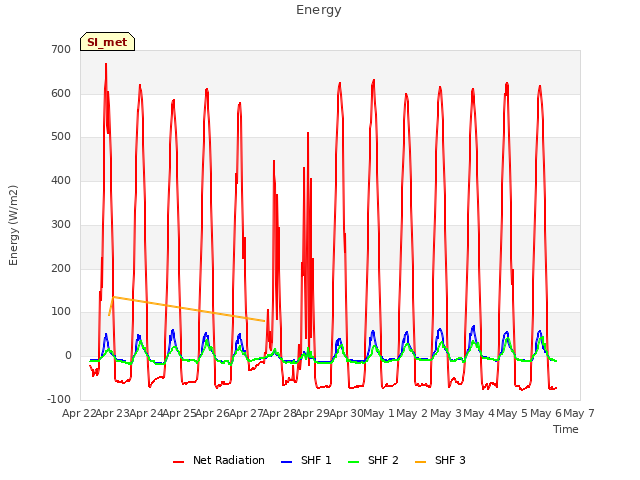Click the May 1 x-axis tick label
This screenshot has width=640, height=480.
379,413
